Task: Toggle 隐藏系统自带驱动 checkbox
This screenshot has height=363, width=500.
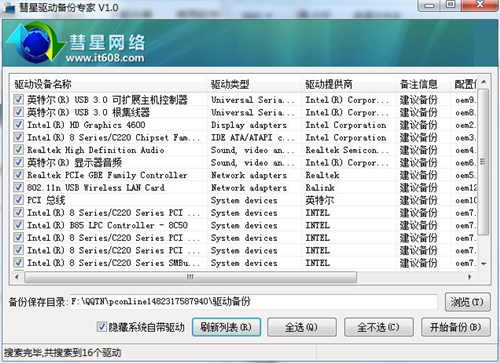Action: [102, 327]
